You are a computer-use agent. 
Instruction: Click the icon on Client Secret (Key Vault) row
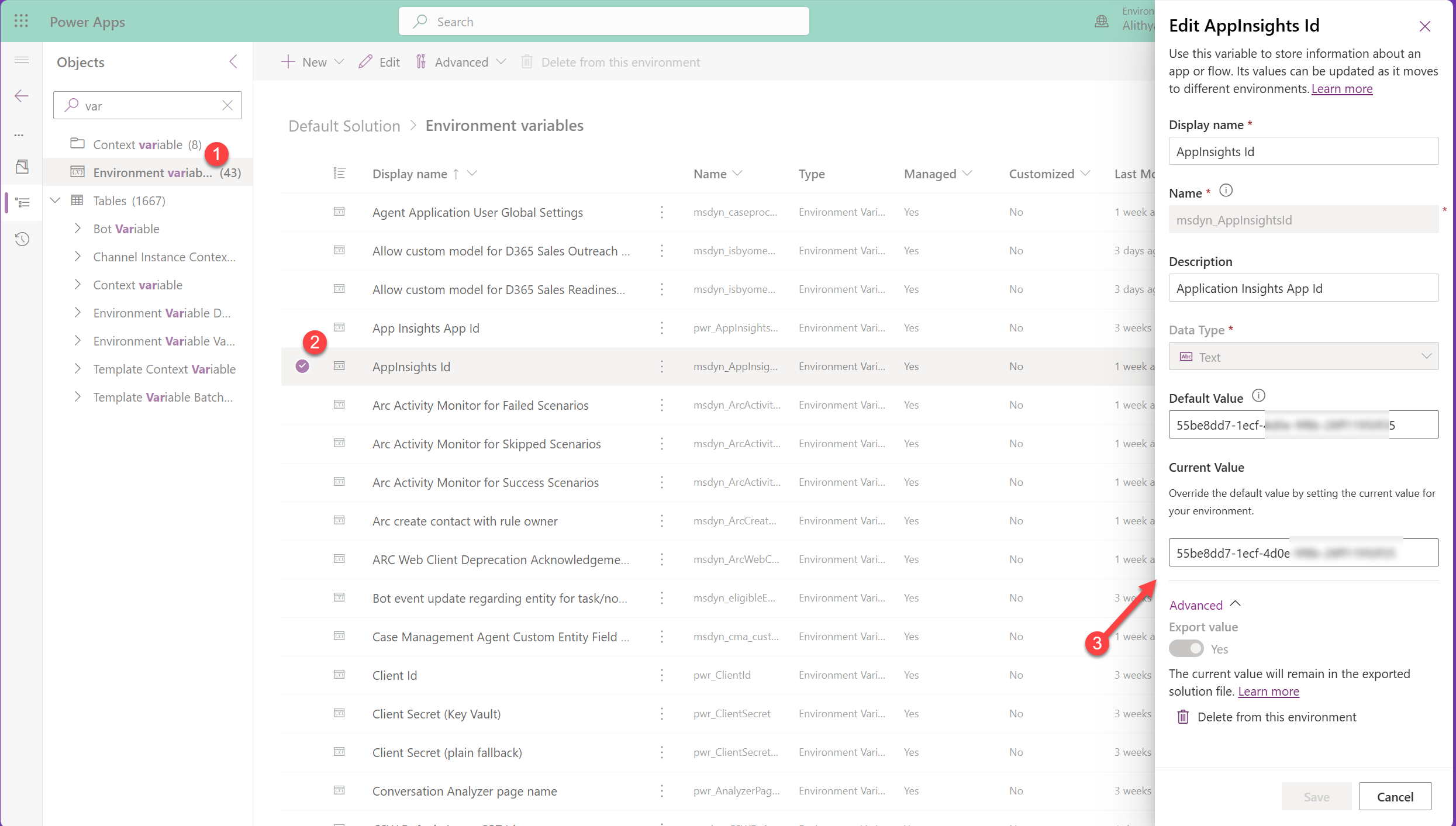pos(339,713)
